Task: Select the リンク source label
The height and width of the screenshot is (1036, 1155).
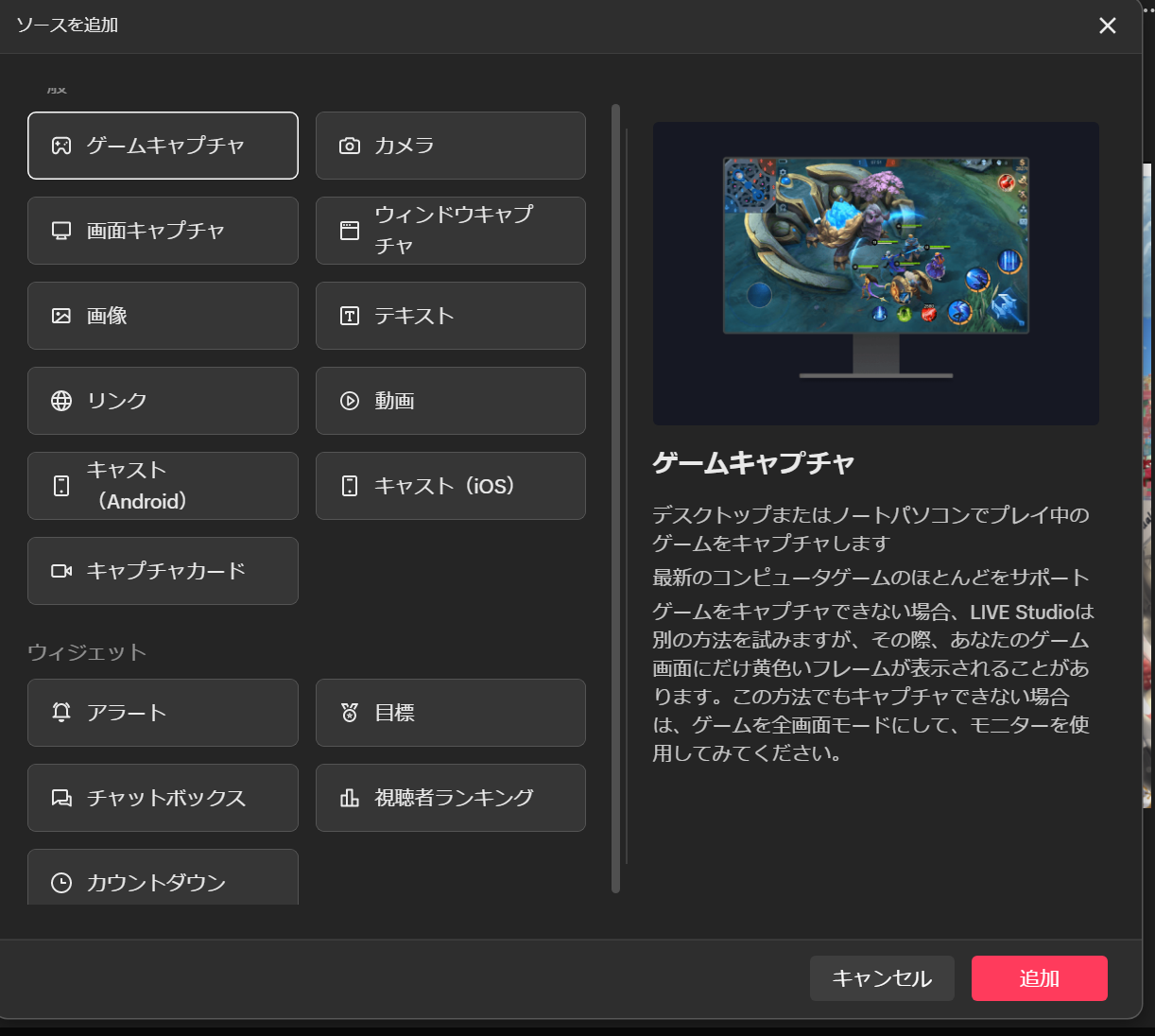Action: tap(116, 401)
